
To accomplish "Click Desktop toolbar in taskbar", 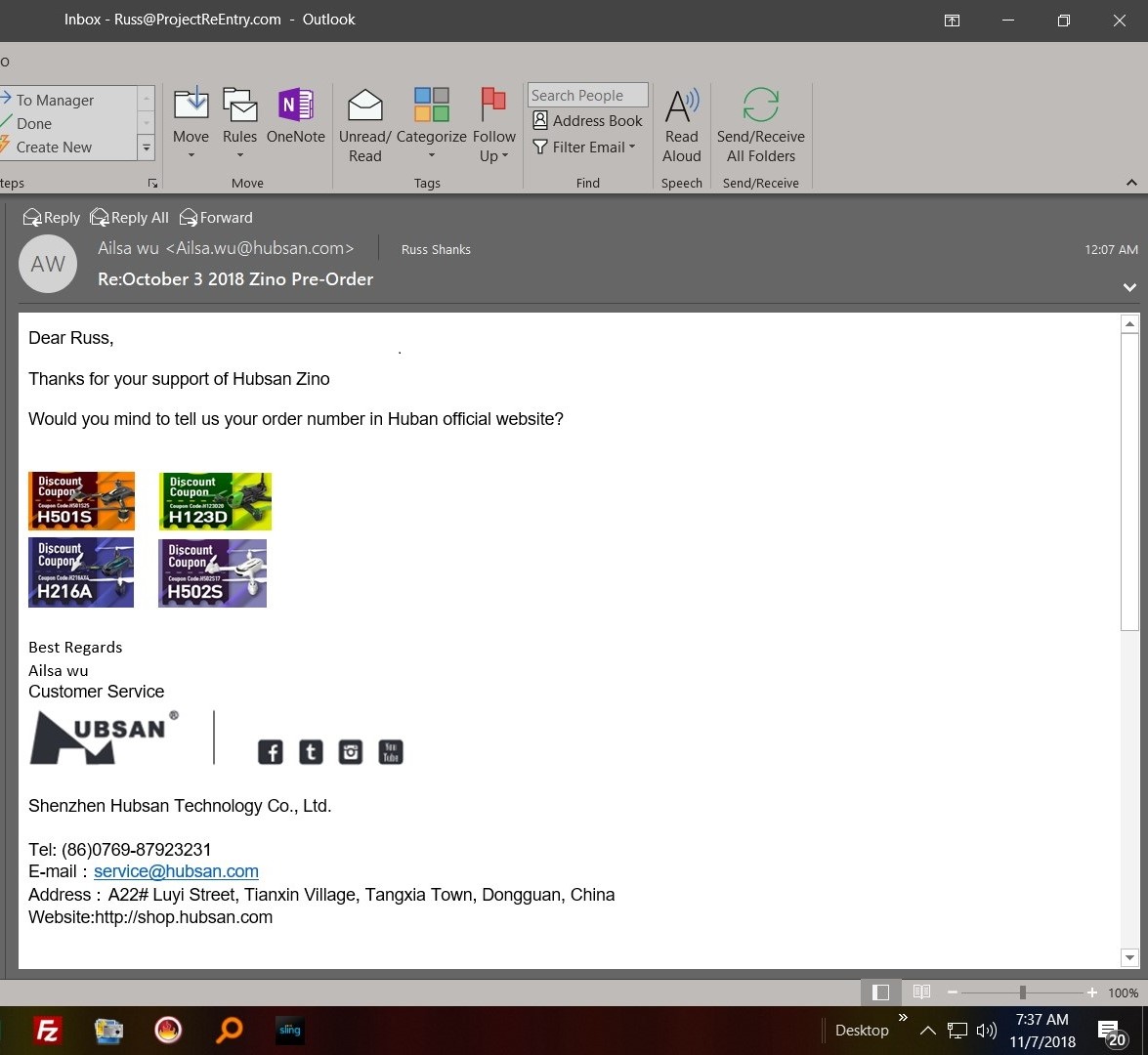I will point(862,1031).
